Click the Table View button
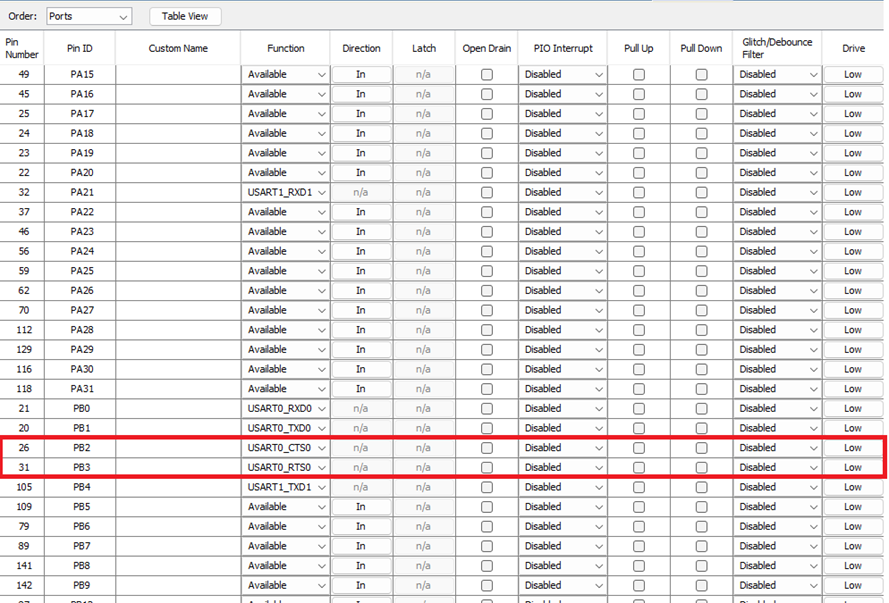Screen dimensions: 889x603 185,16
